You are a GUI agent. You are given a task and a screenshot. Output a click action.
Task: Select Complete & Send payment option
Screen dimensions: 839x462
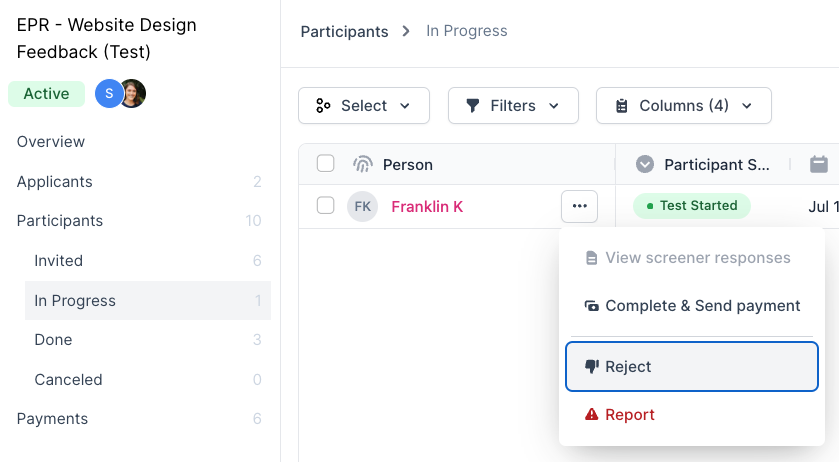(692, 306)
